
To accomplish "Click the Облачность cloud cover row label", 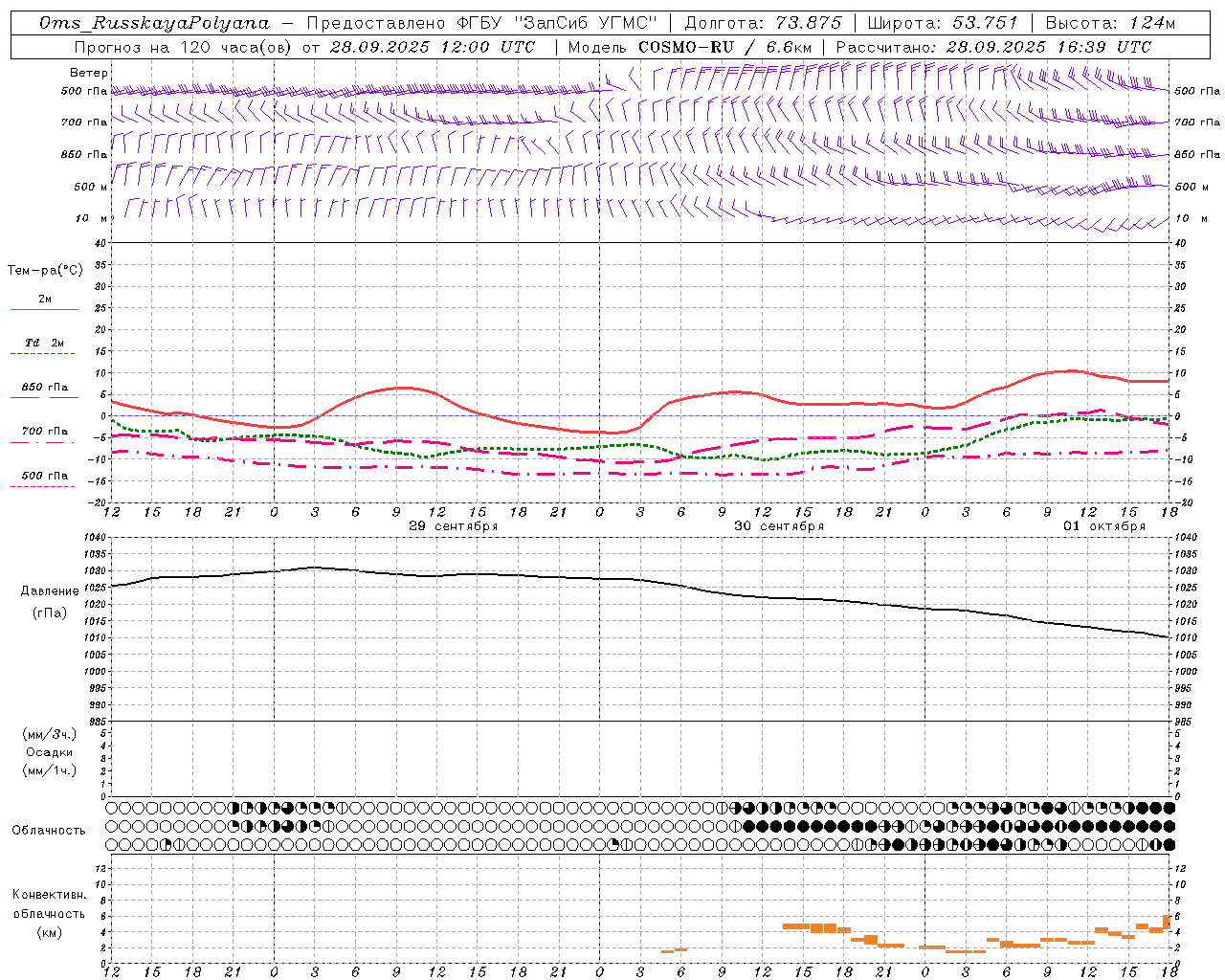I will pos(49,830).
